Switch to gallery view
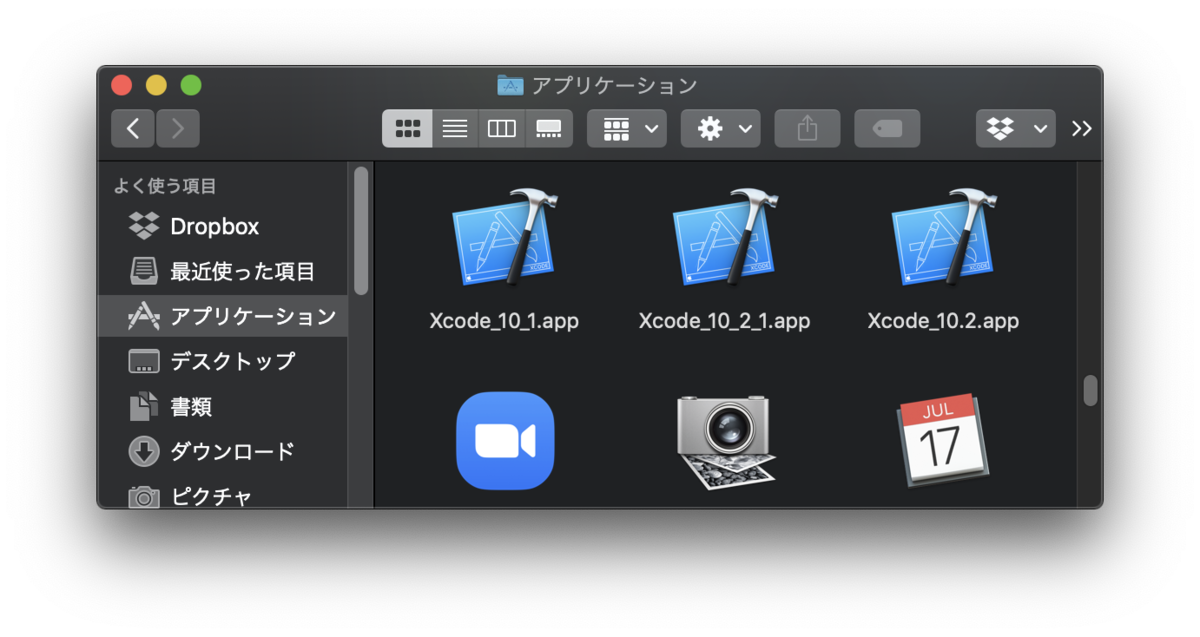Image resolution: width=1200 pixels, height=637 pixels. pyautogui.click(x=549, y=128)
